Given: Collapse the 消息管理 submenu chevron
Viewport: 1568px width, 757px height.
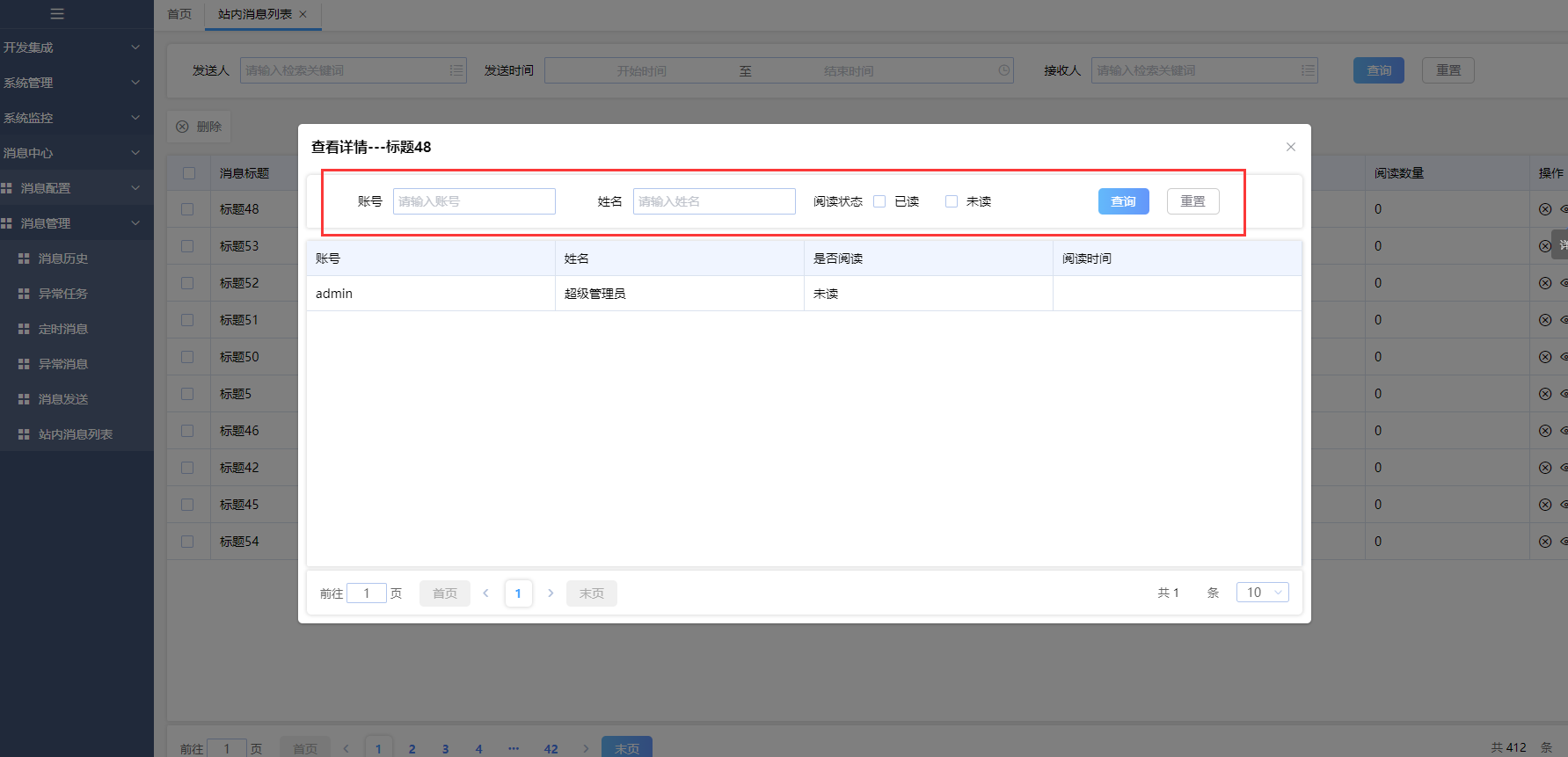Looking at the screenshot, I should click(x=135, y=223).
